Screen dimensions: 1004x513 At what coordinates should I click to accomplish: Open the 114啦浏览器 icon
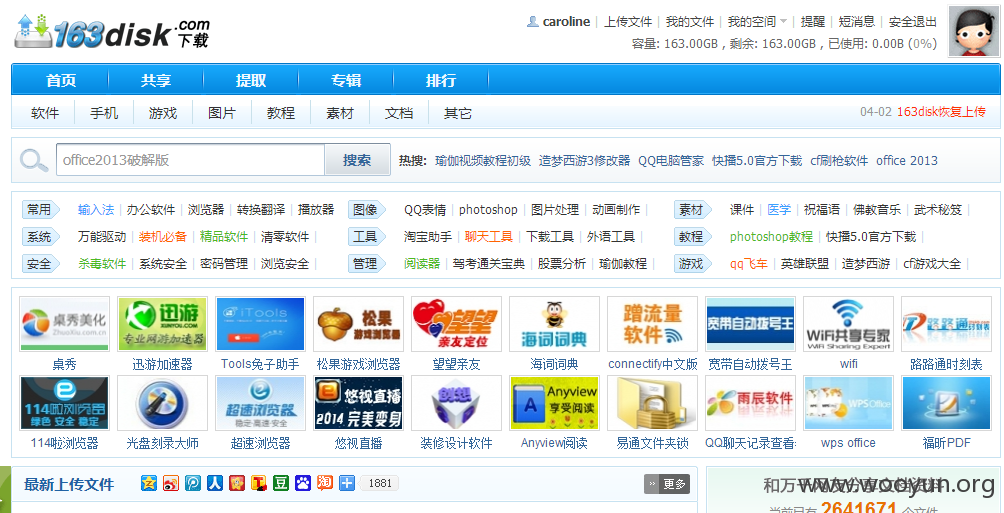65,402
